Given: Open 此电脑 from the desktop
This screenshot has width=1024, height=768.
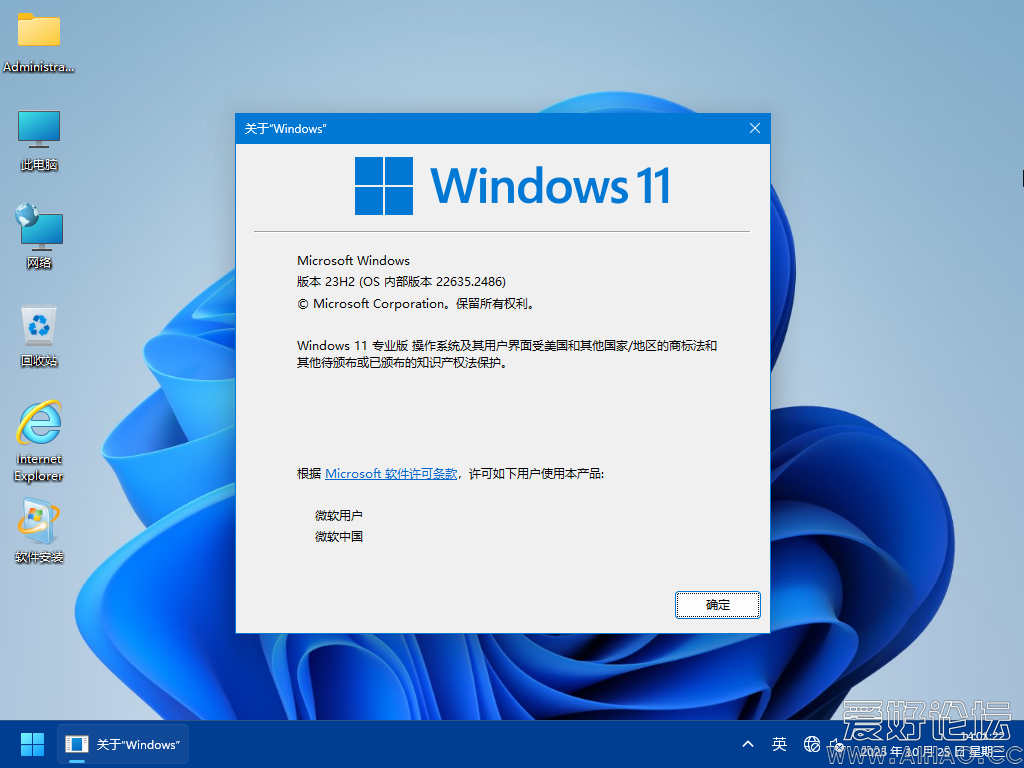Looking at the screenshot, I should pyautogui.click(x=38, y=128).
